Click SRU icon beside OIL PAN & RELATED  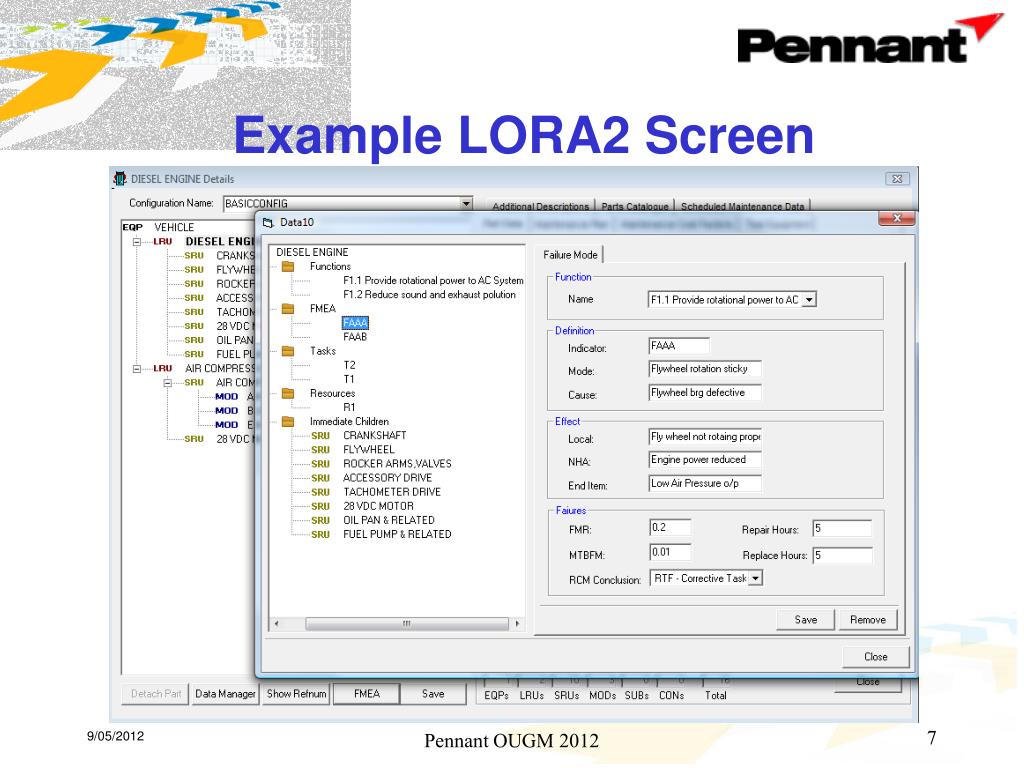[320, 520]
